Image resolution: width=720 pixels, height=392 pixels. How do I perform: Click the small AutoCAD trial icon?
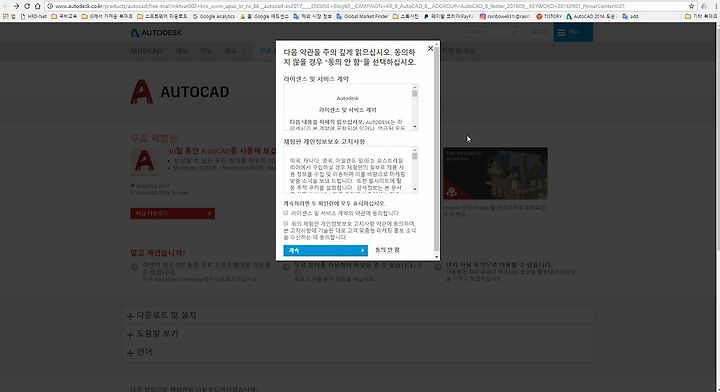click(x=144, y=162)
